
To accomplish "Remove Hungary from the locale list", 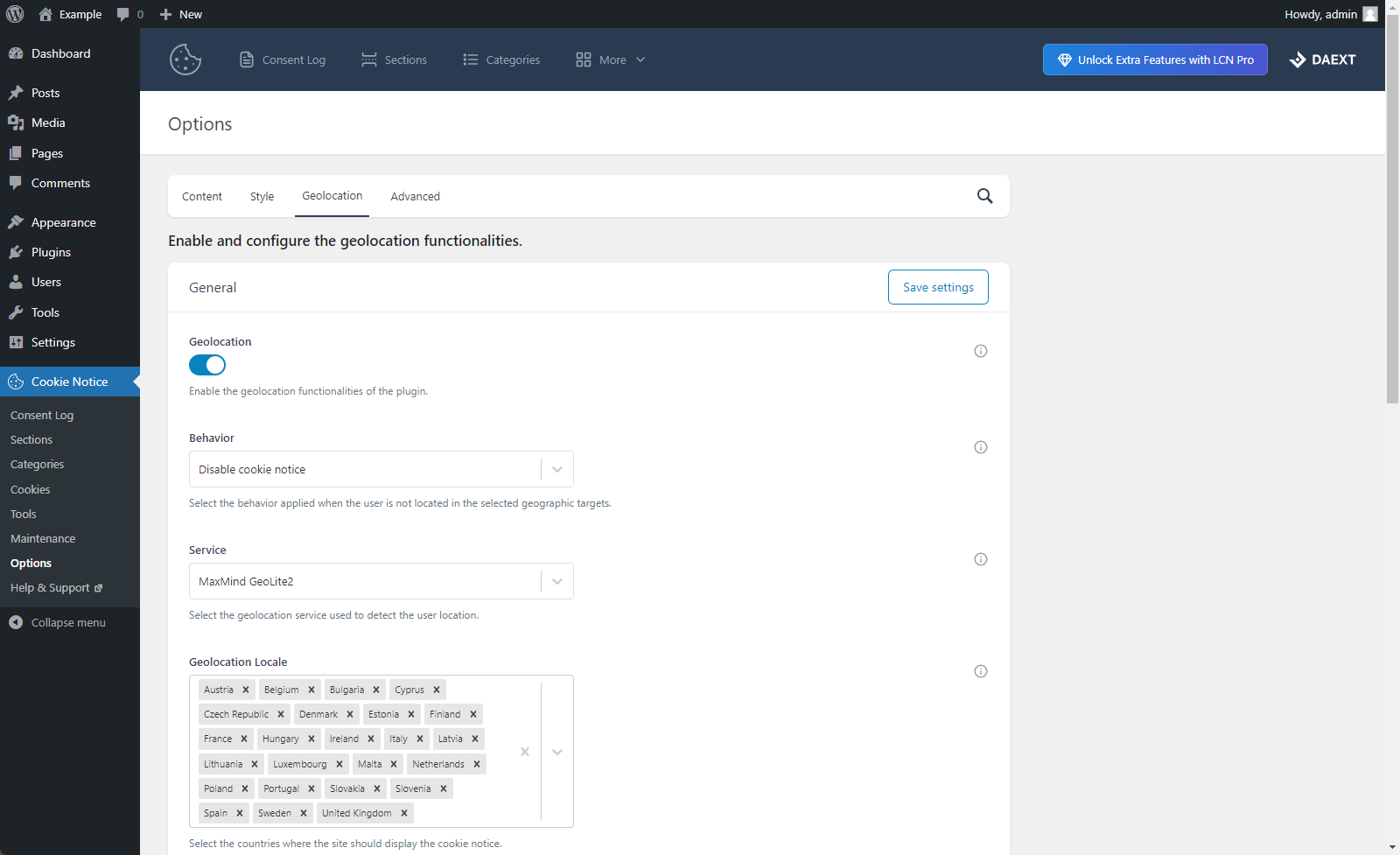I will click(311, 739).
